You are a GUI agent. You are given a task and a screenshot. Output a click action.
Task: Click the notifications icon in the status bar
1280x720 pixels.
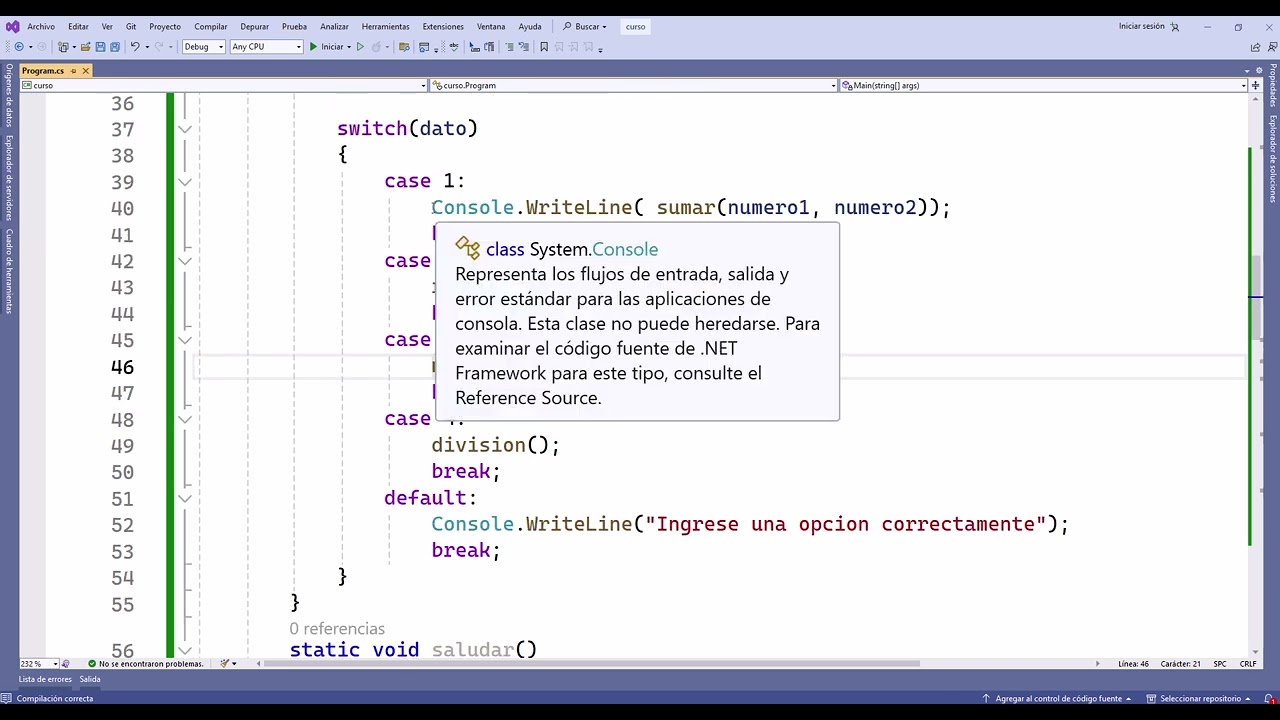pyautogui.click(x=1270, y=699)
